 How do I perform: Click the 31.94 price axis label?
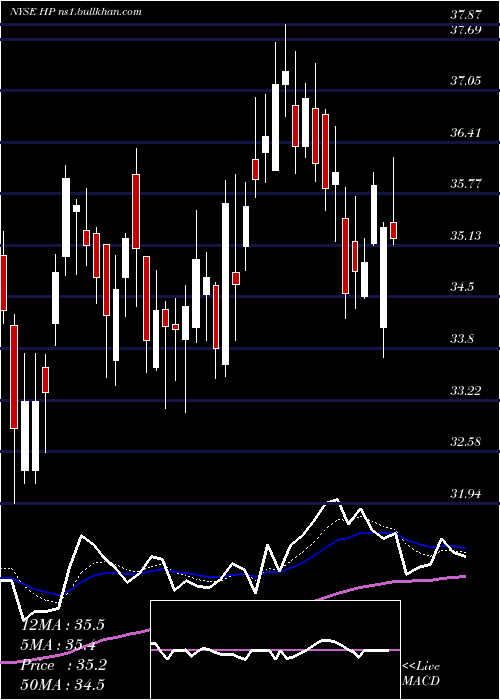click(x=466, y=493)
